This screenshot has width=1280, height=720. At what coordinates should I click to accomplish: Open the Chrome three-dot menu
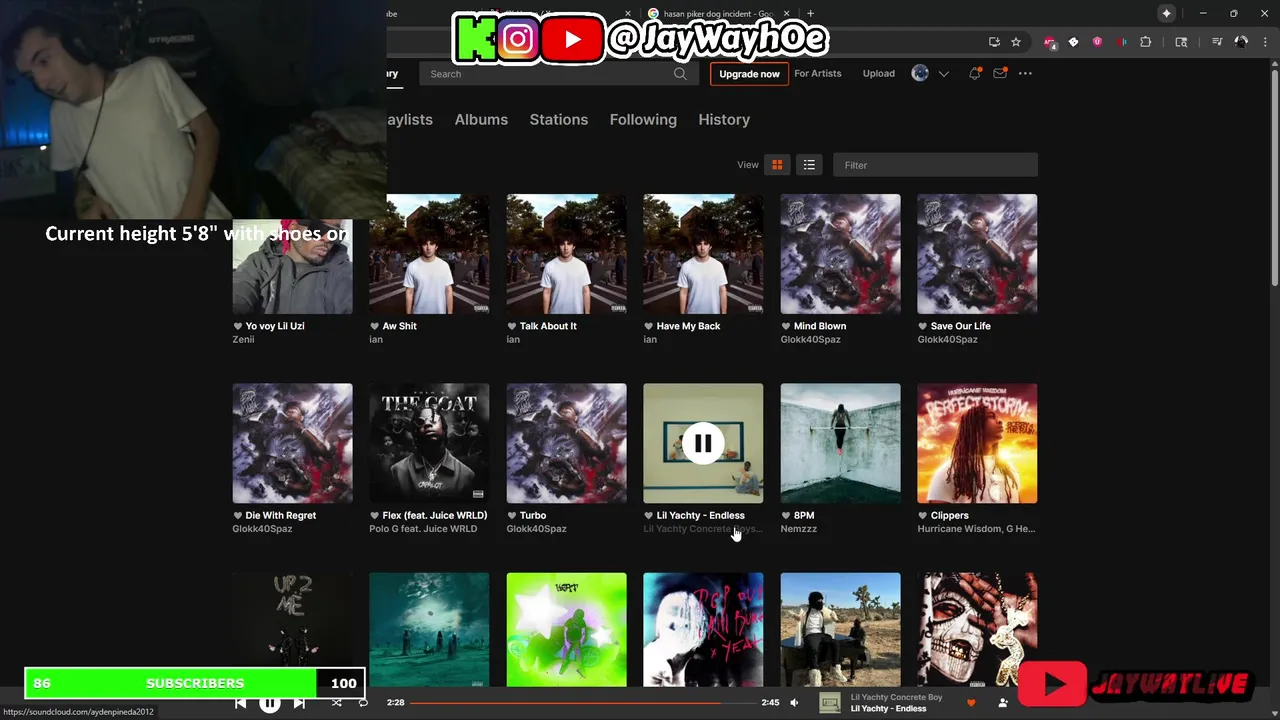click(1265, 42)
